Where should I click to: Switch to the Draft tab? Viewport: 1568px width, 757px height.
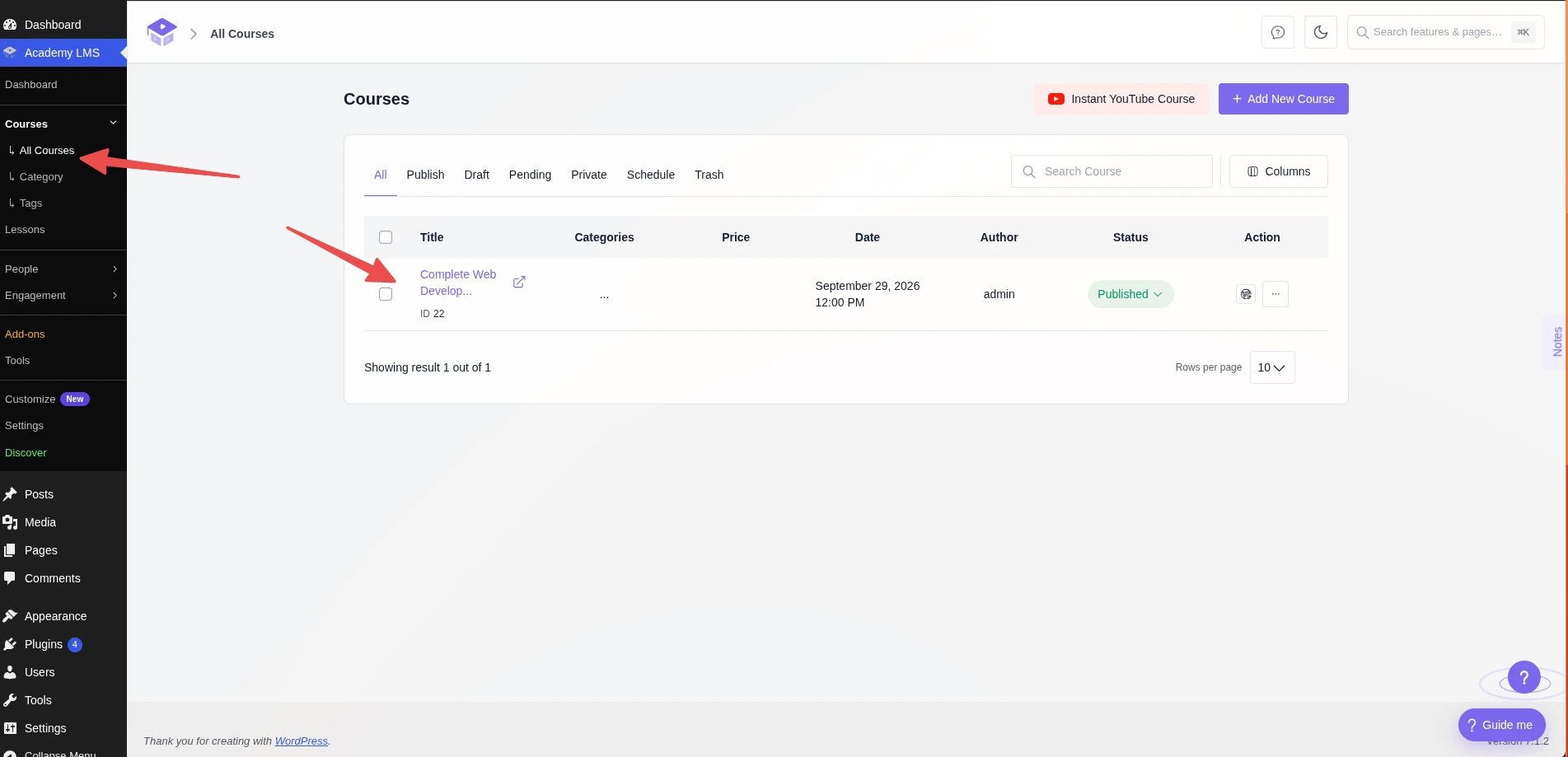click(476, 175)
